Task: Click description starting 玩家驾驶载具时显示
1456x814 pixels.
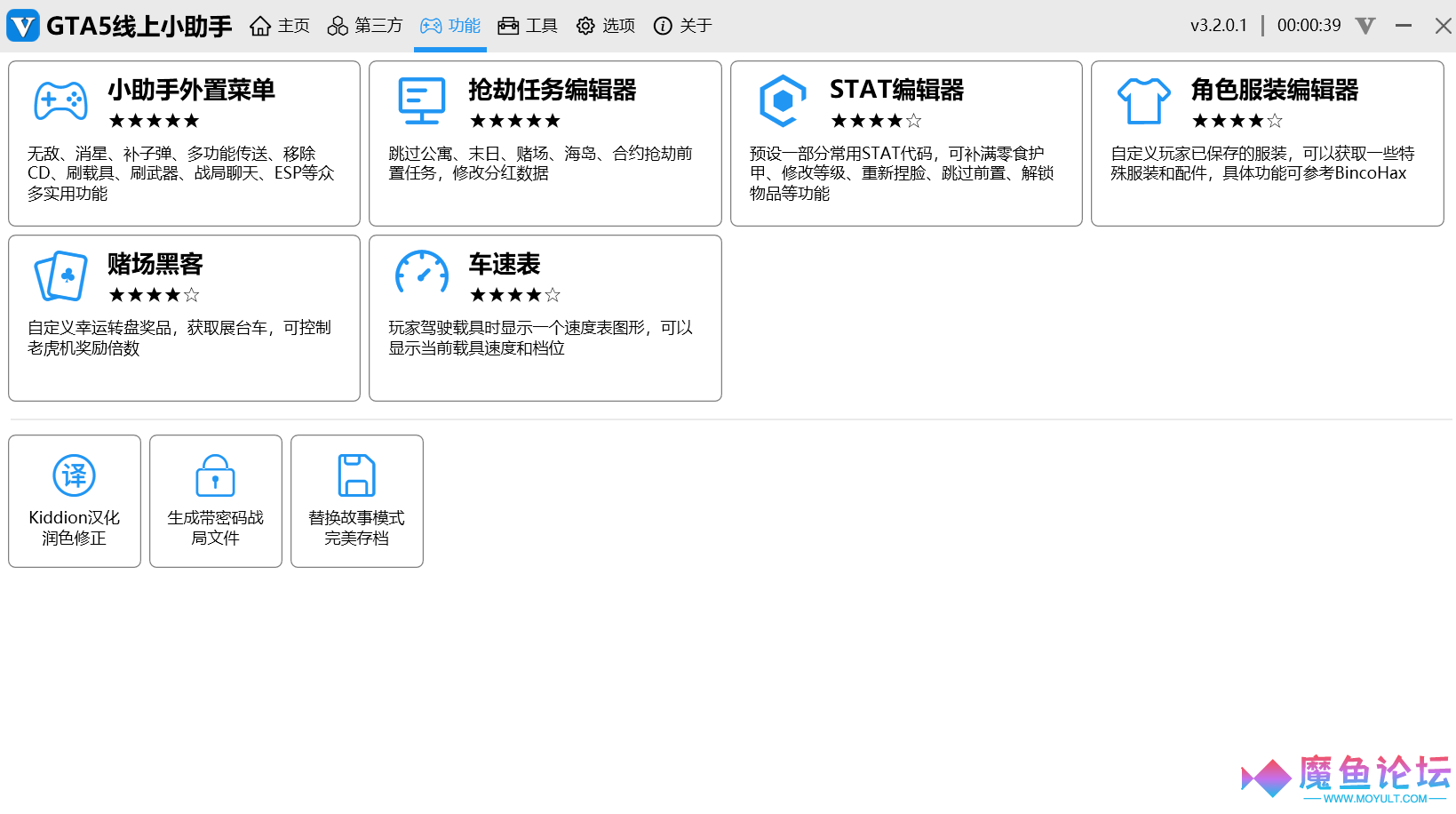Action: click(541, 338)
